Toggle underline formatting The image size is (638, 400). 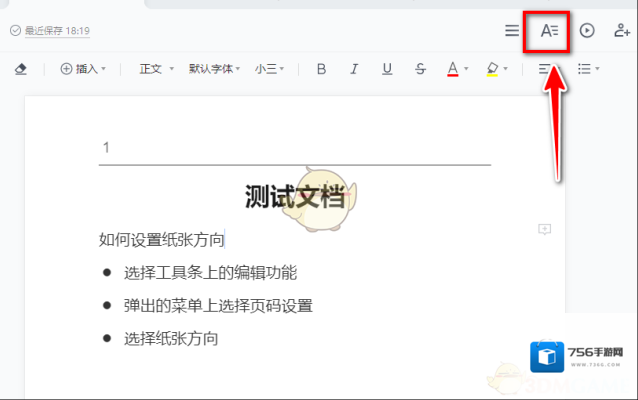(387, 69)
